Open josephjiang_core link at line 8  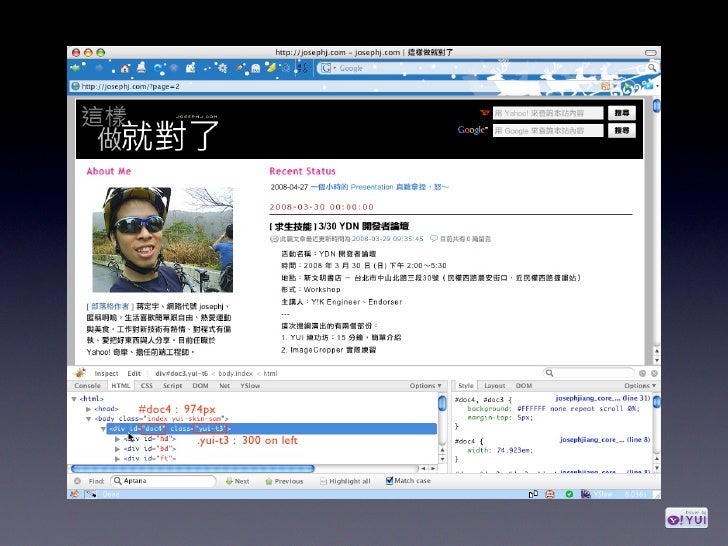pyautogui.click(x=605, y=439)
